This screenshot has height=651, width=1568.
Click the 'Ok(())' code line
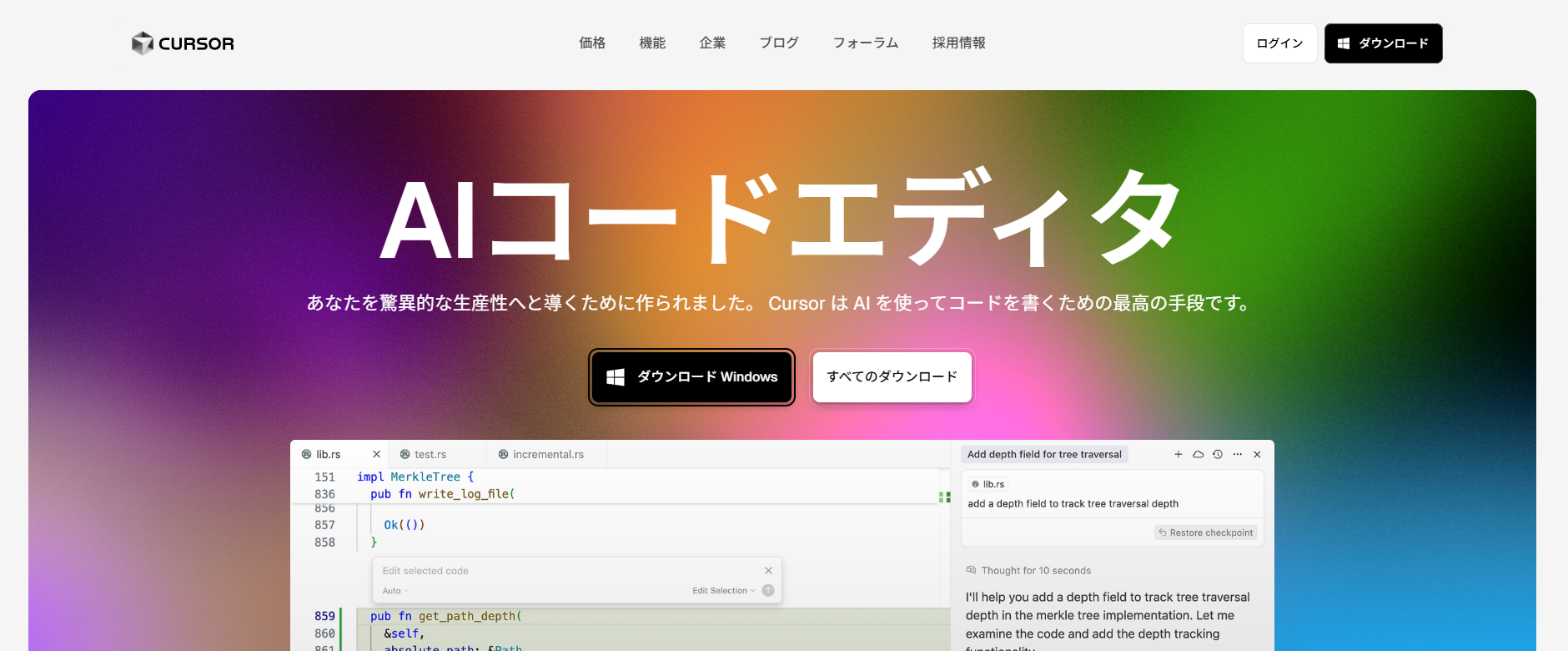[x=405, y=525]
